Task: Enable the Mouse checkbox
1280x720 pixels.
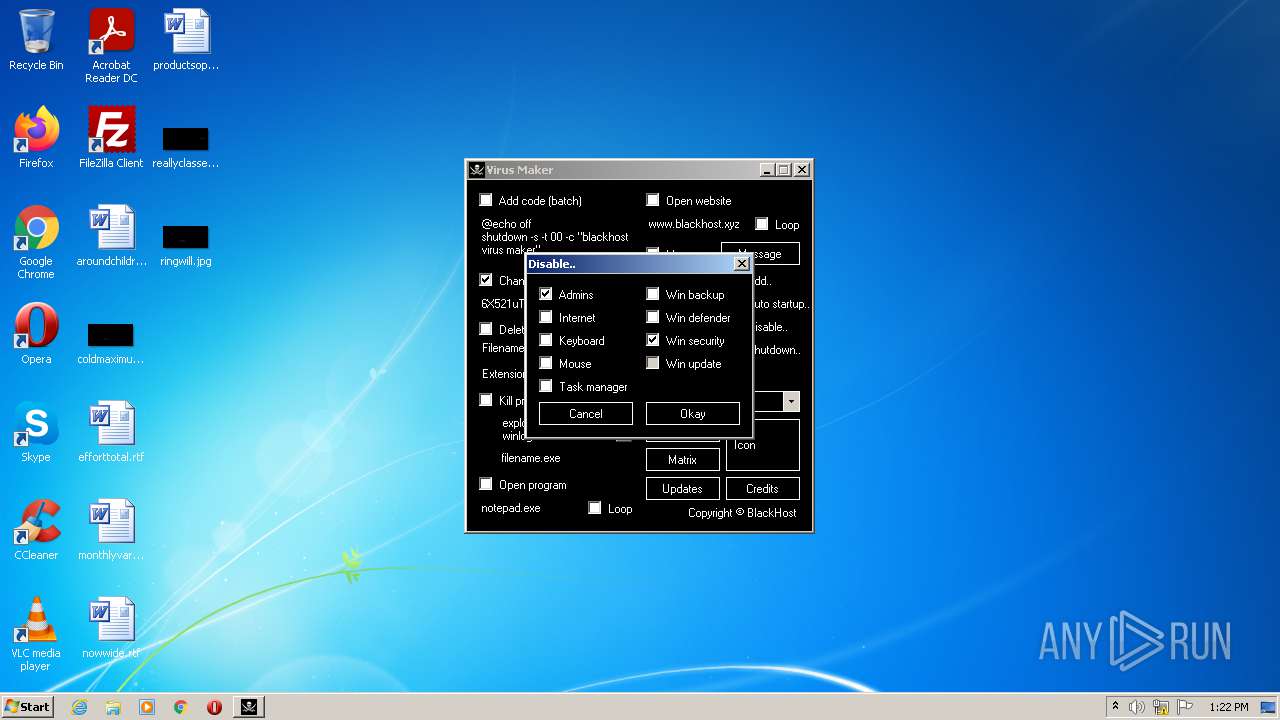Action: tap(546, 363)
